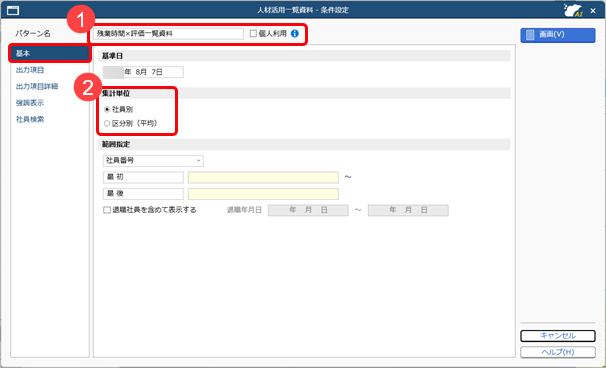Click the blue info icon beside 個人利用
Image resolution: width=606 pixels, height=368 pixels.
coord(295,34)
